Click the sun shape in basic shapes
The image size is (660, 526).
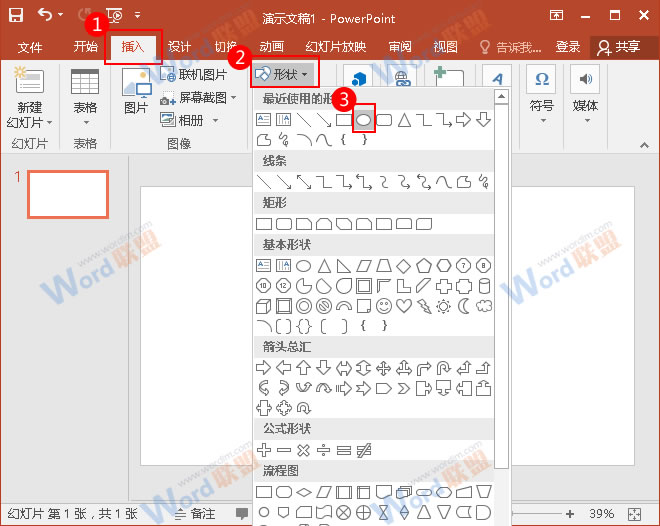444,305
